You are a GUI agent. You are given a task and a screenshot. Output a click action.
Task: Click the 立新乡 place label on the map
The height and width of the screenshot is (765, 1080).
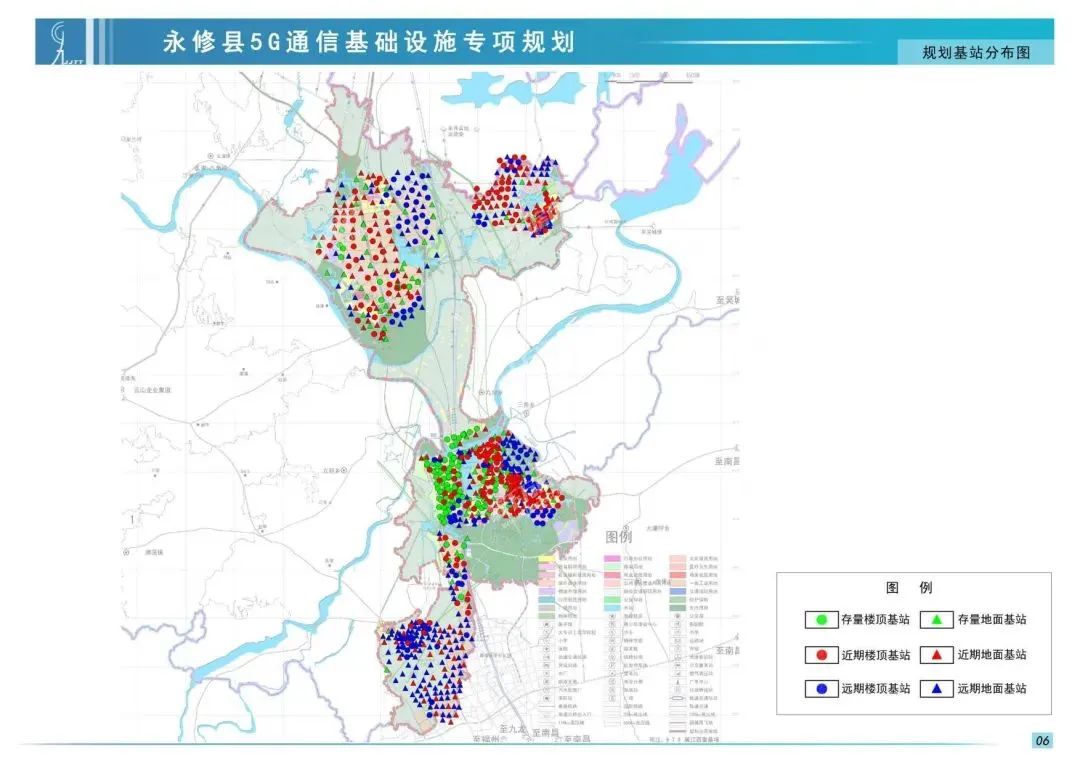[333, 470]
